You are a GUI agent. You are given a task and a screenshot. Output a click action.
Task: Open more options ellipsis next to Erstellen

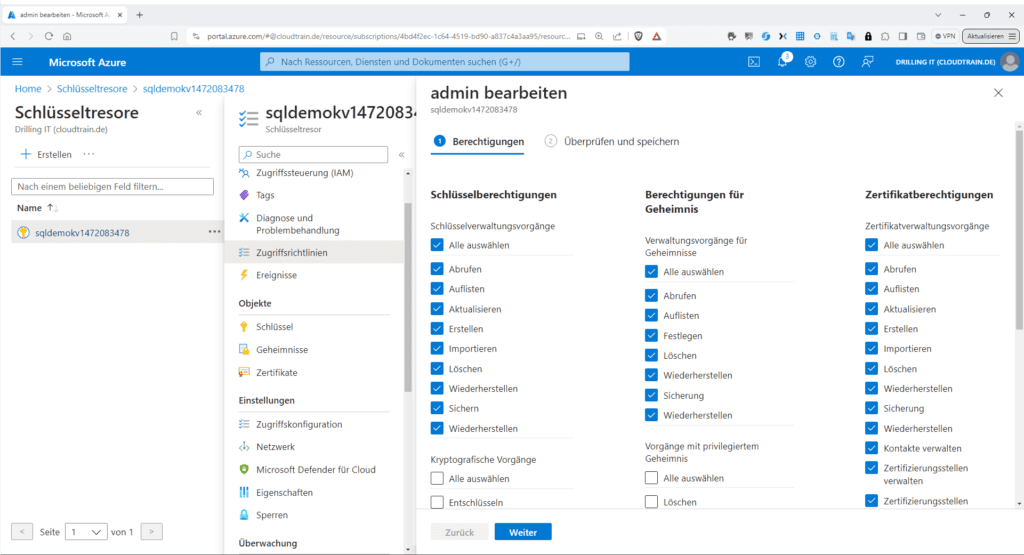[x=89, y=155]
